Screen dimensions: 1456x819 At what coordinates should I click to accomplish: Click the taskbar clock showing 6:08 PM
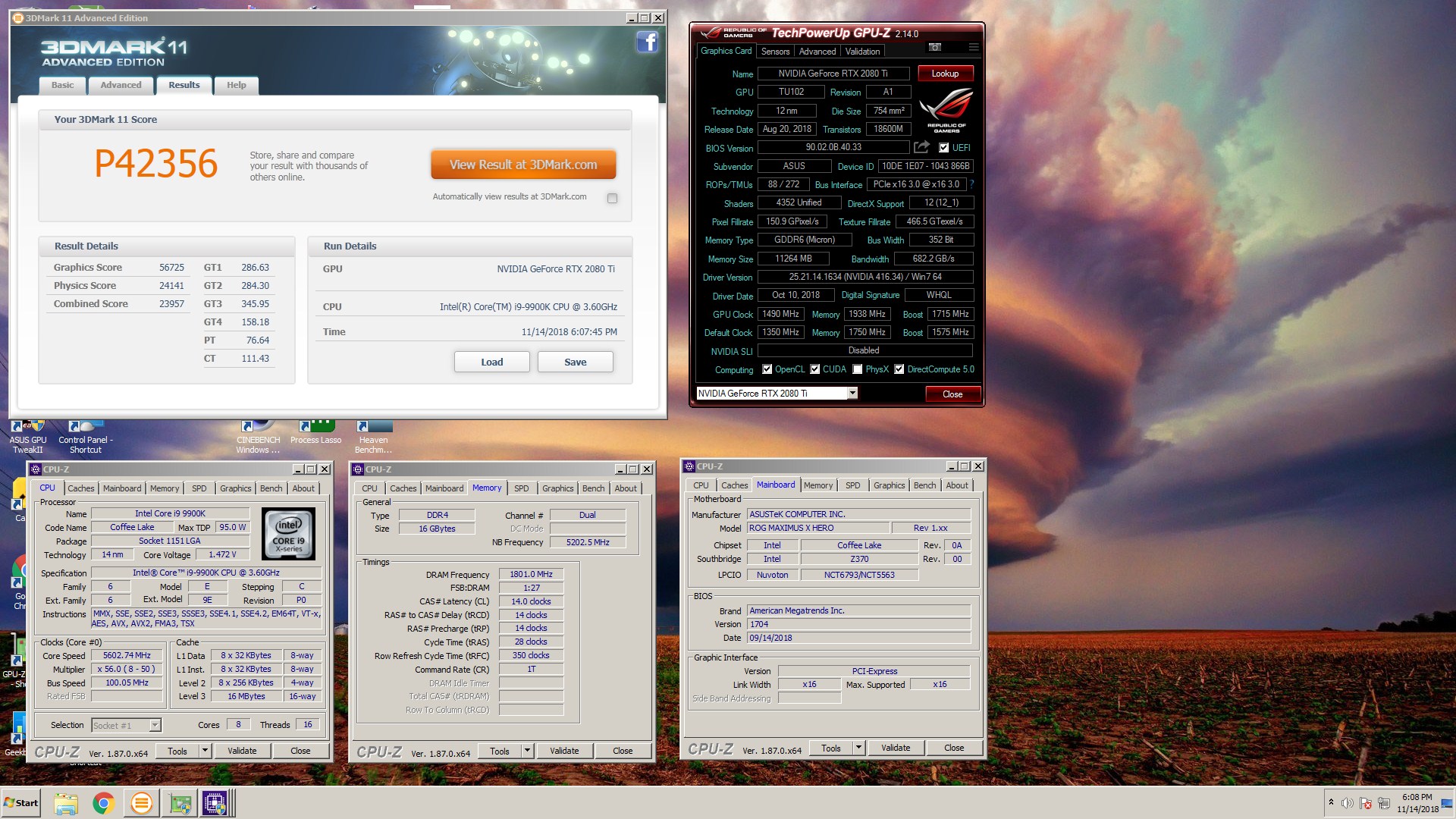pyautogui.click(x=1417, y=803)
